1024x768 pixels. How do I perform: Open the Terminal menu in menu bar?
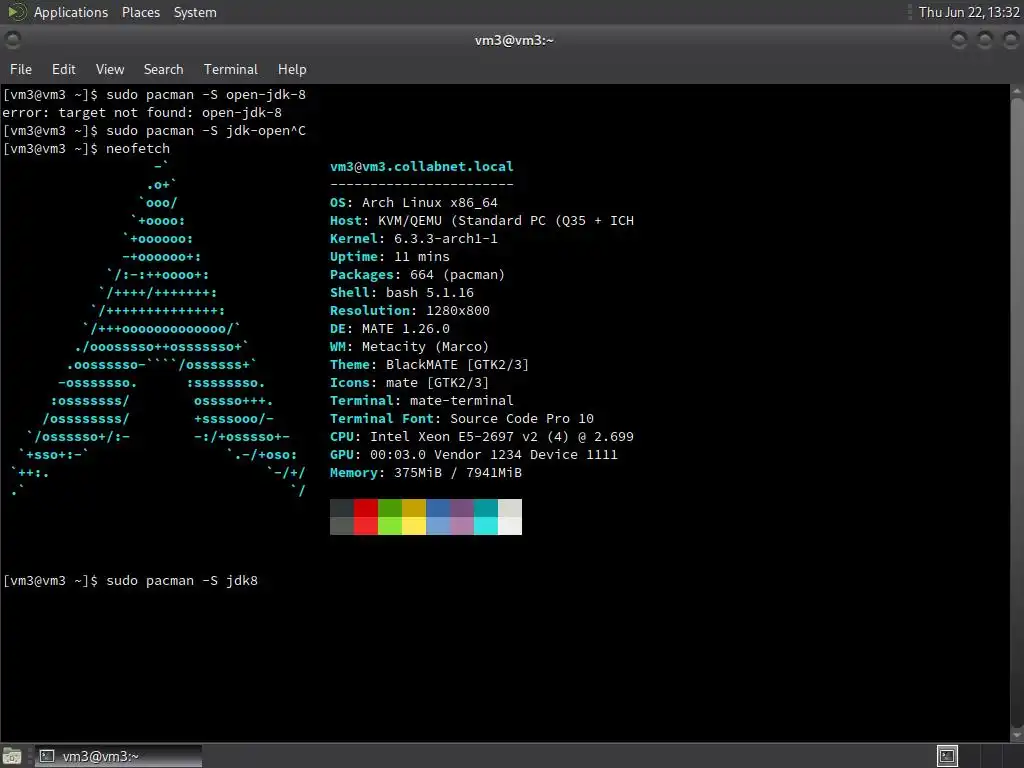(231, 69)
